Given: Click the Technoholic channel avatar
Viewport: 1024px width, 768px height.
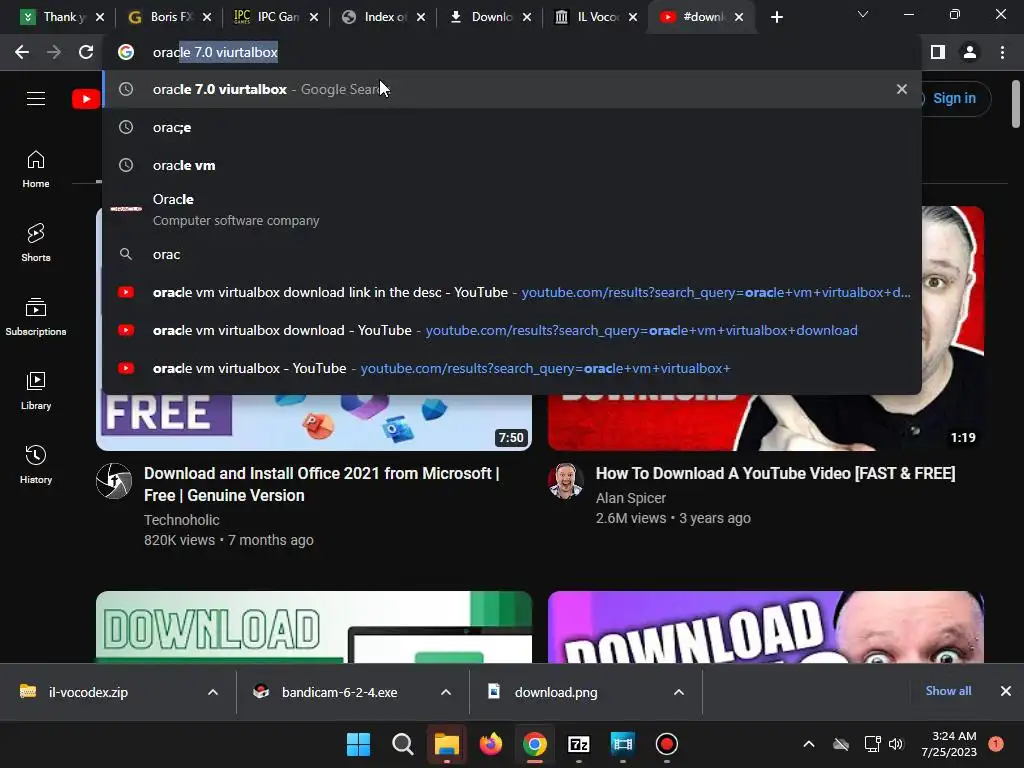Looking at the screenshot, I should (114, 481).
